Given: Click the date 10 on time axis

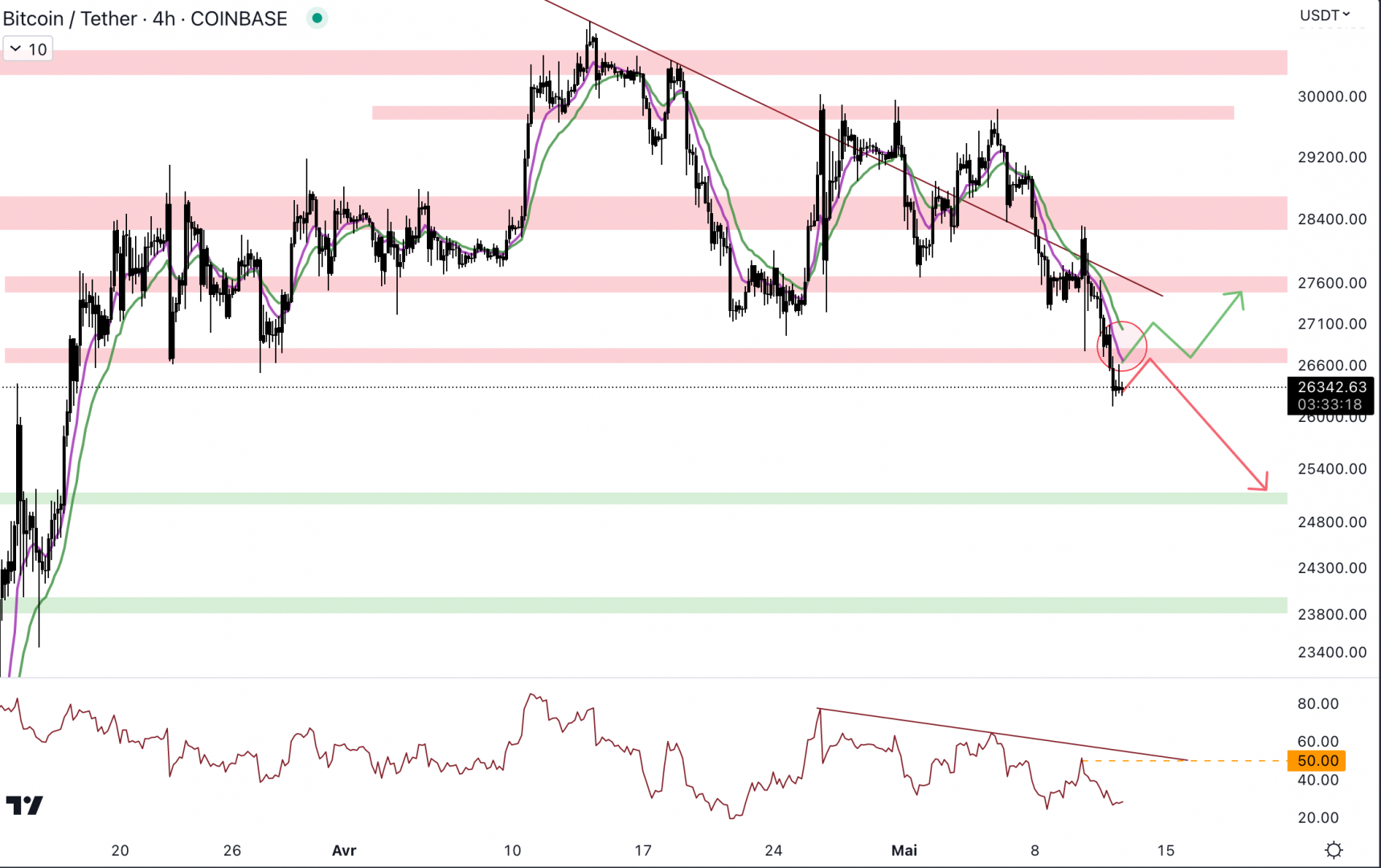Looking at the screenshot, I should [512, 850].
